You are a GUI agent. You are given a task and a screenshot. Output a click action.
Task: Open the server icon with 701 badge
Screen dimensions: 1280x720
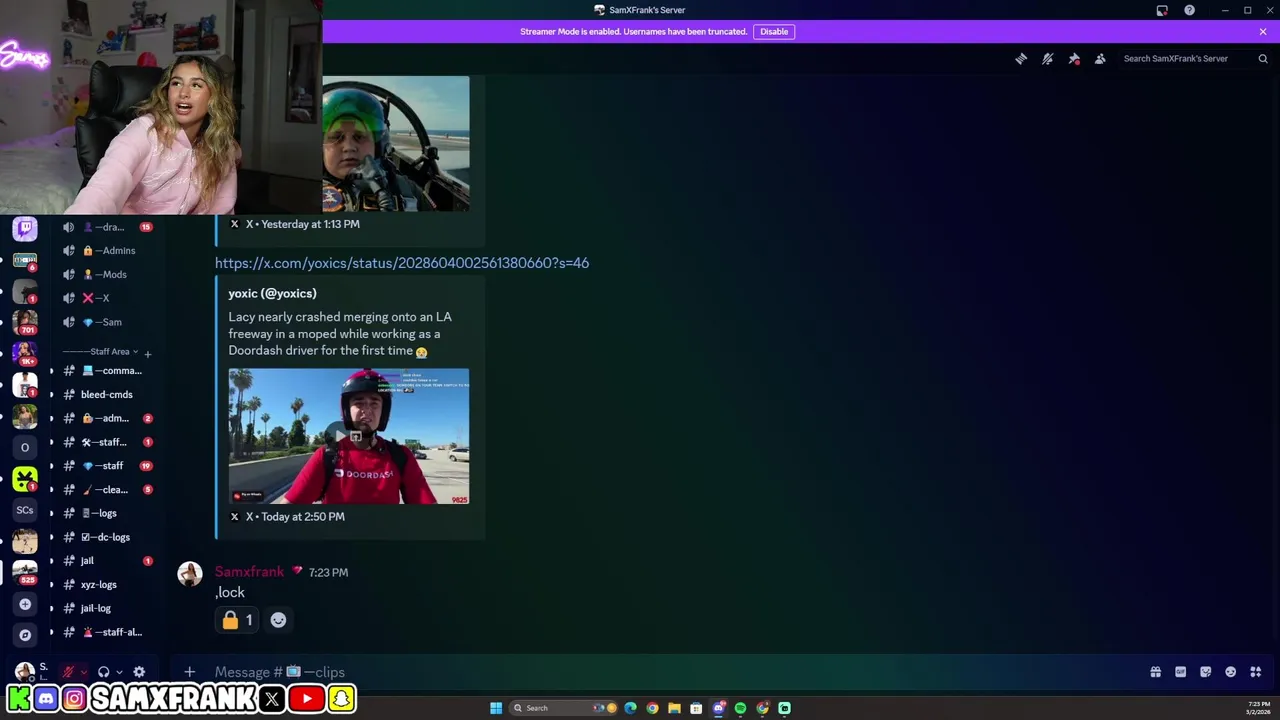coord(25,322)
